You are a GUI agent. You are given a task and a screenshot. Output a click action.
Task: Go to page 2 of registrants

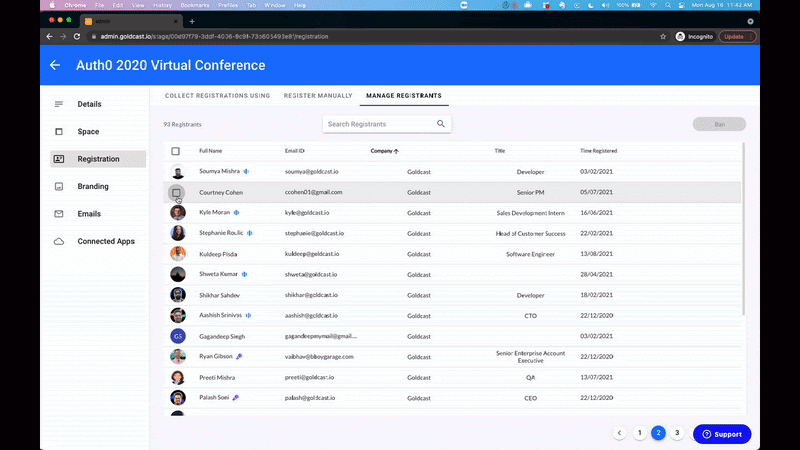click(658, 433)
